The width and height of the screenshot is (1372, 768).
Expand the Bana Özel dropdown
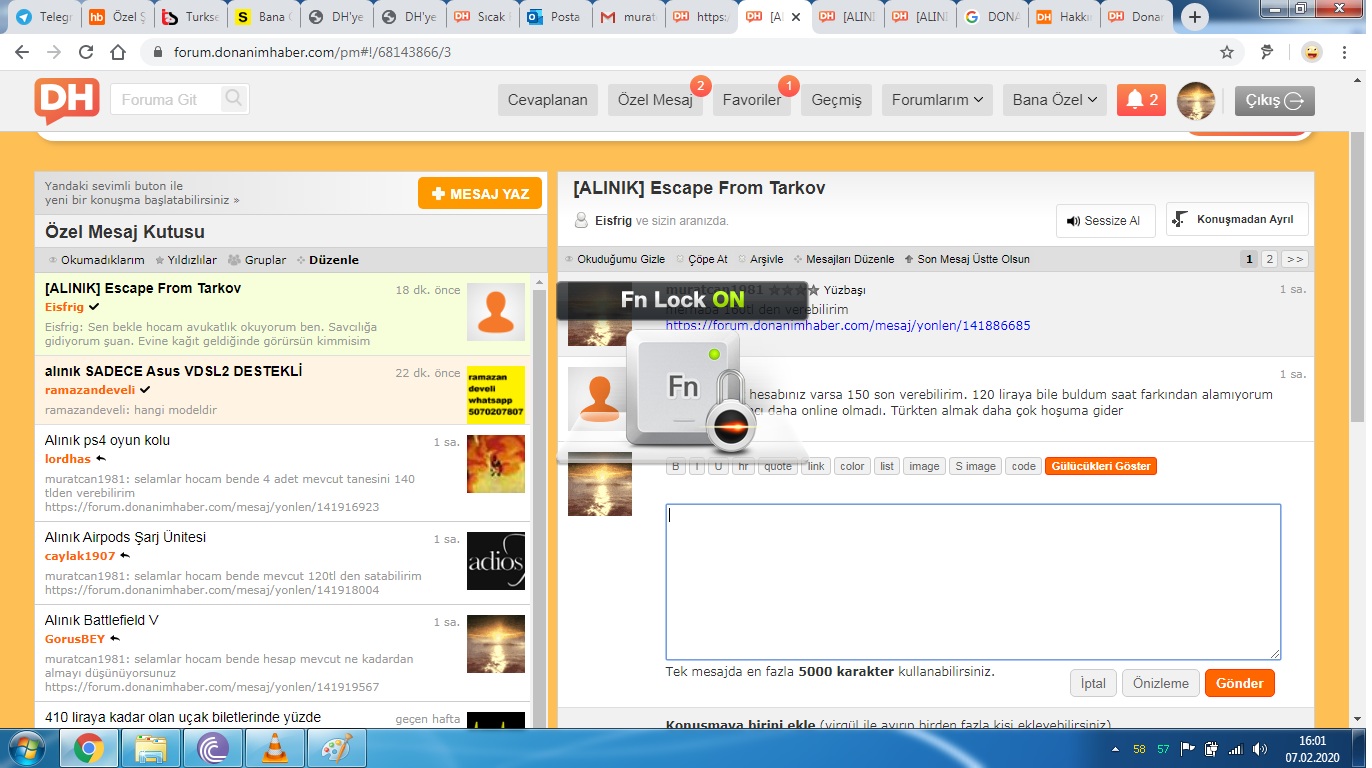1054,100
